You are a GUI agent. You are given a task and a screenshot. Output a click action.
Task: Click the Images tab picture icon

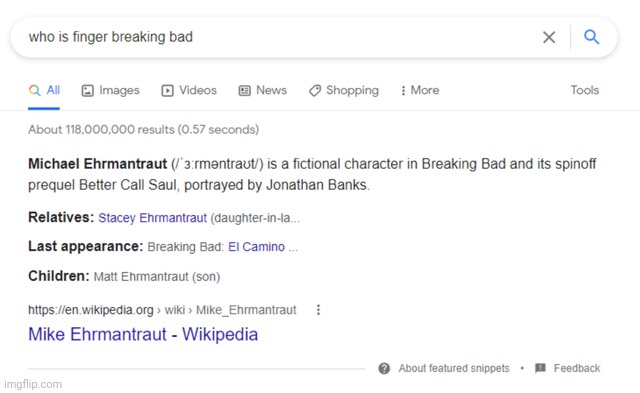[87, 90]
